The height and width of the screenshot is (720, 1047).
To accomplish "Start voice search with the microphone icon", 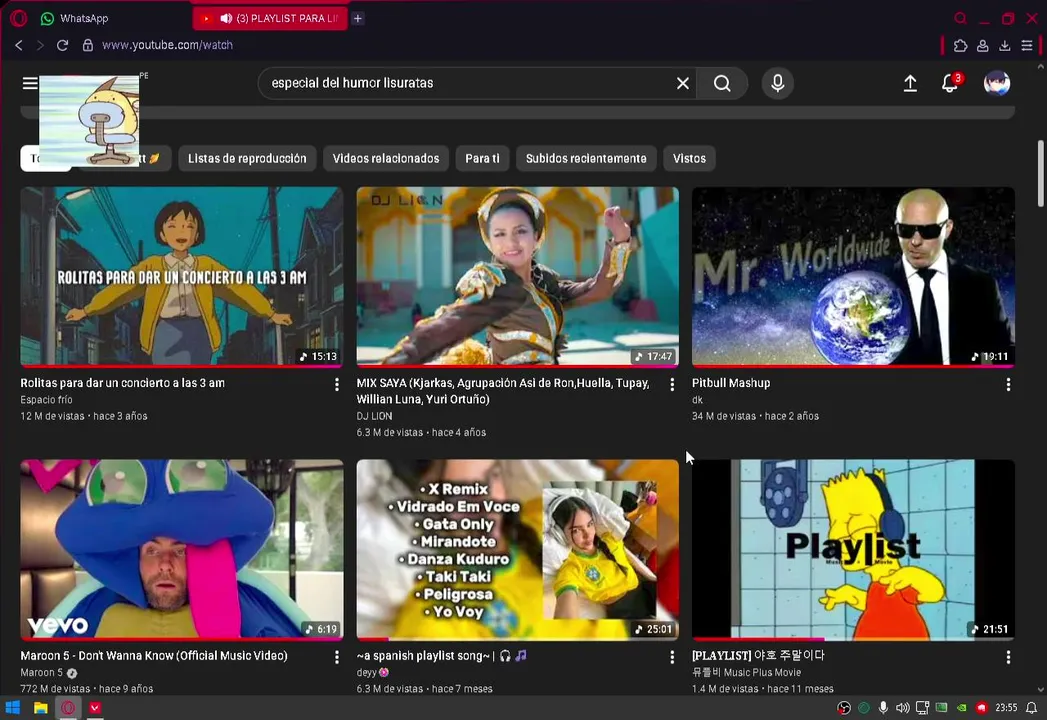I will [777, 83].
